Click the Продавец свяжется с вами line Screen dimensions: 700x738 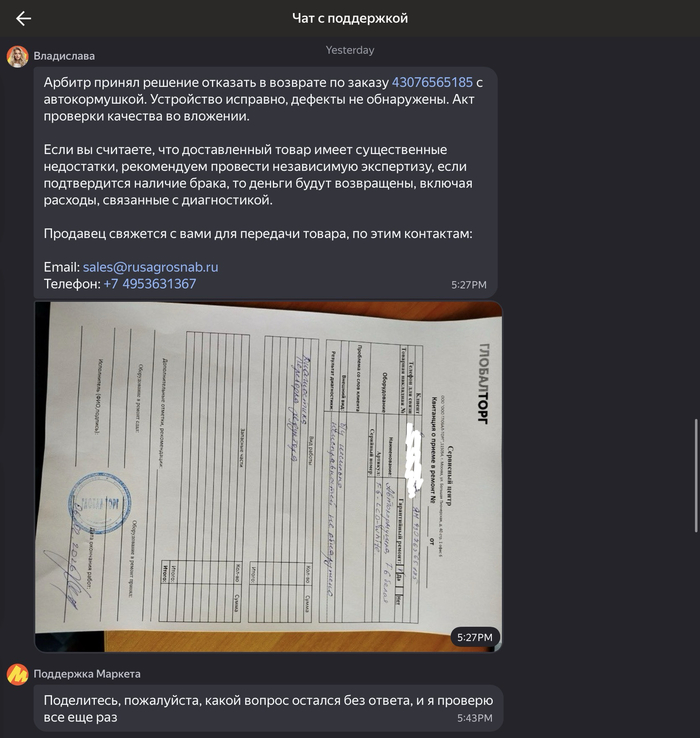click(x=258, y=233)
